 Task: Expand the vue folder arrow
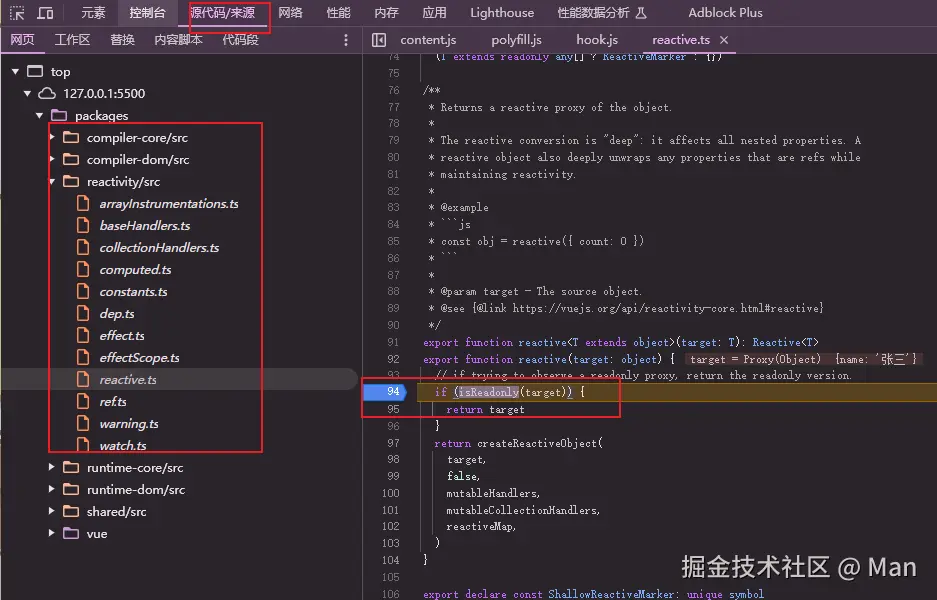point(52,534)
